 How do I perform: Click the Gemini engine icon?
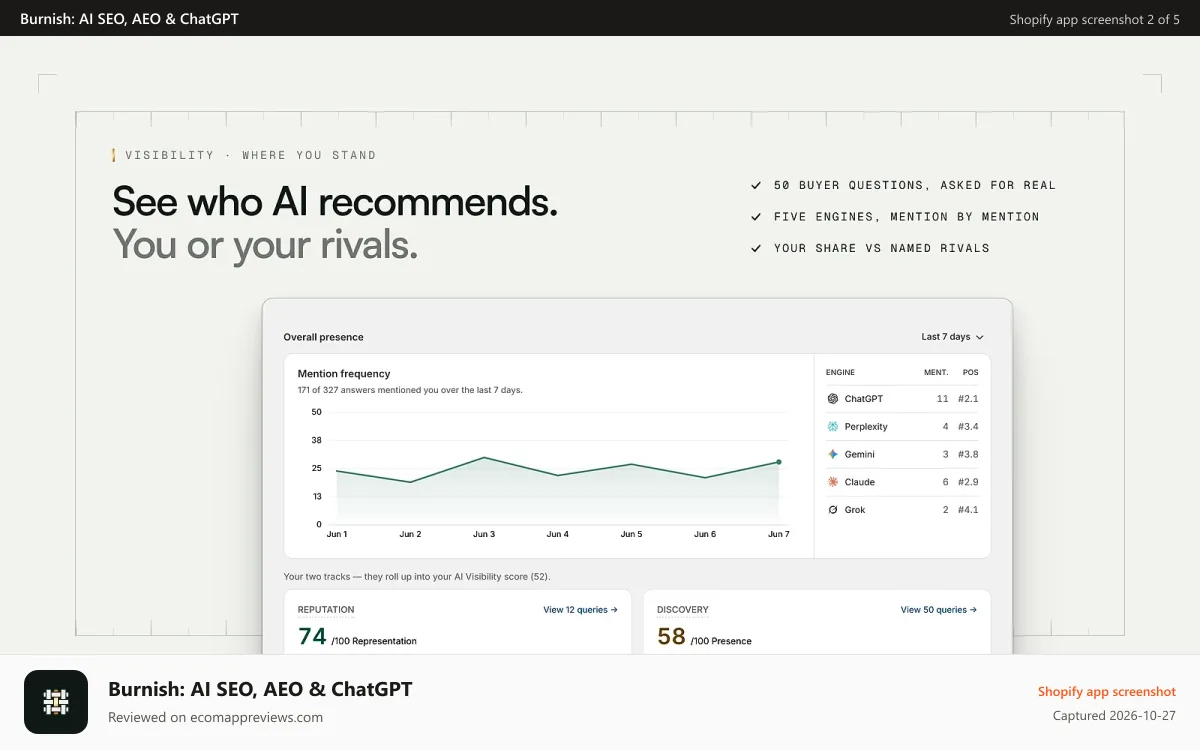(833, 454)
